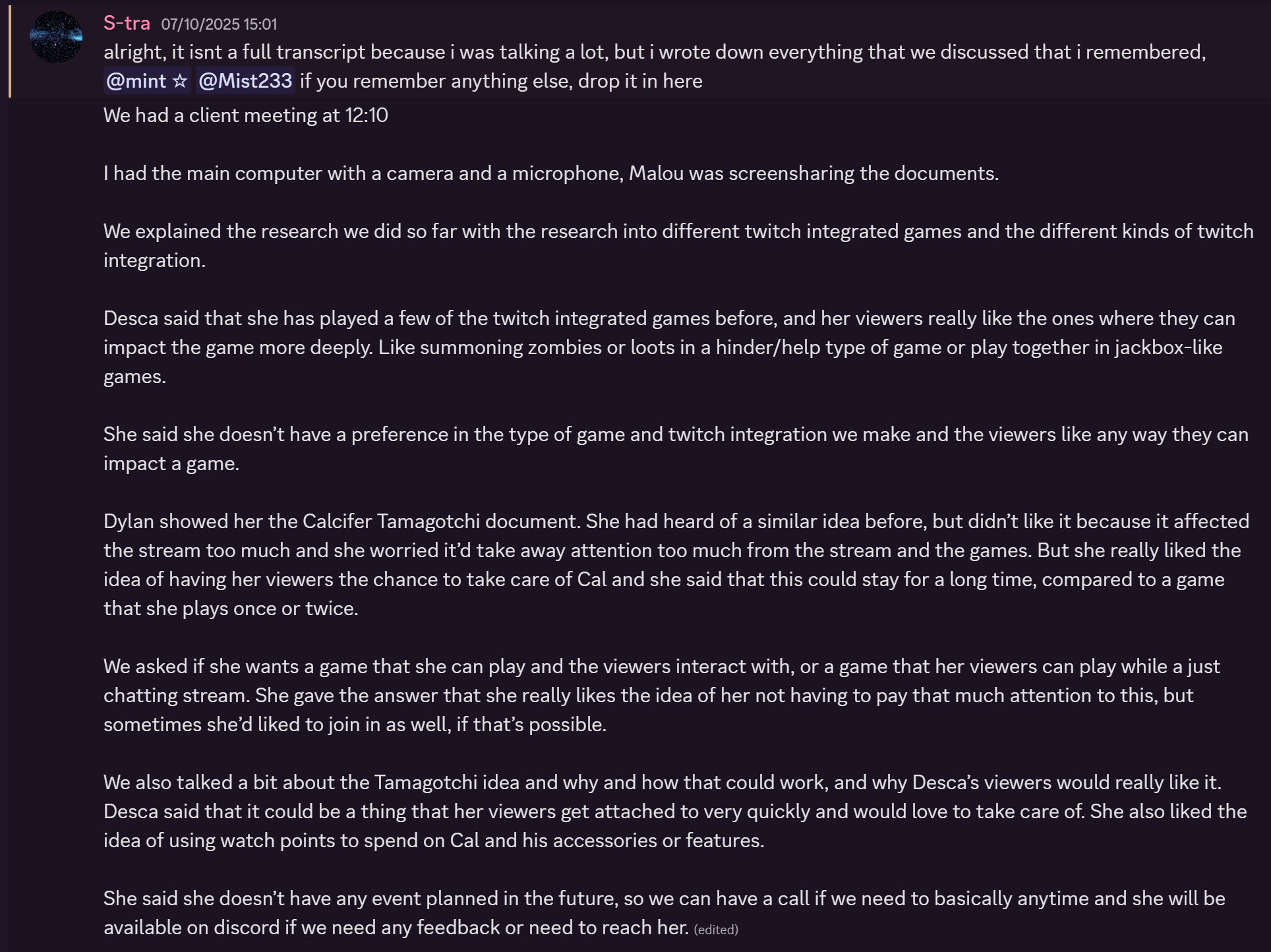Click the star icon beside the mint mention
The image size is (1271, 952).
tap(180, 81)
